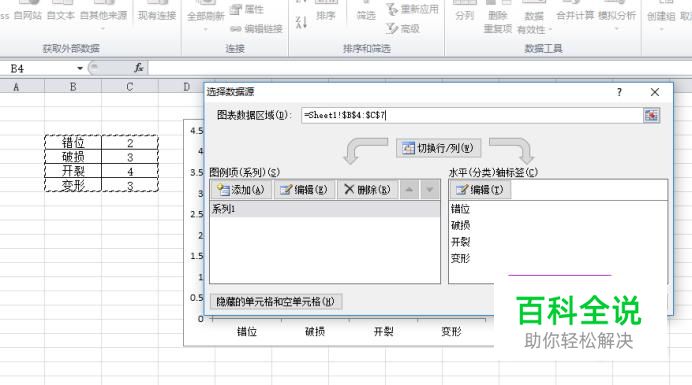Move series down arrow button
The image size is (692, 385).
point(429,190)
